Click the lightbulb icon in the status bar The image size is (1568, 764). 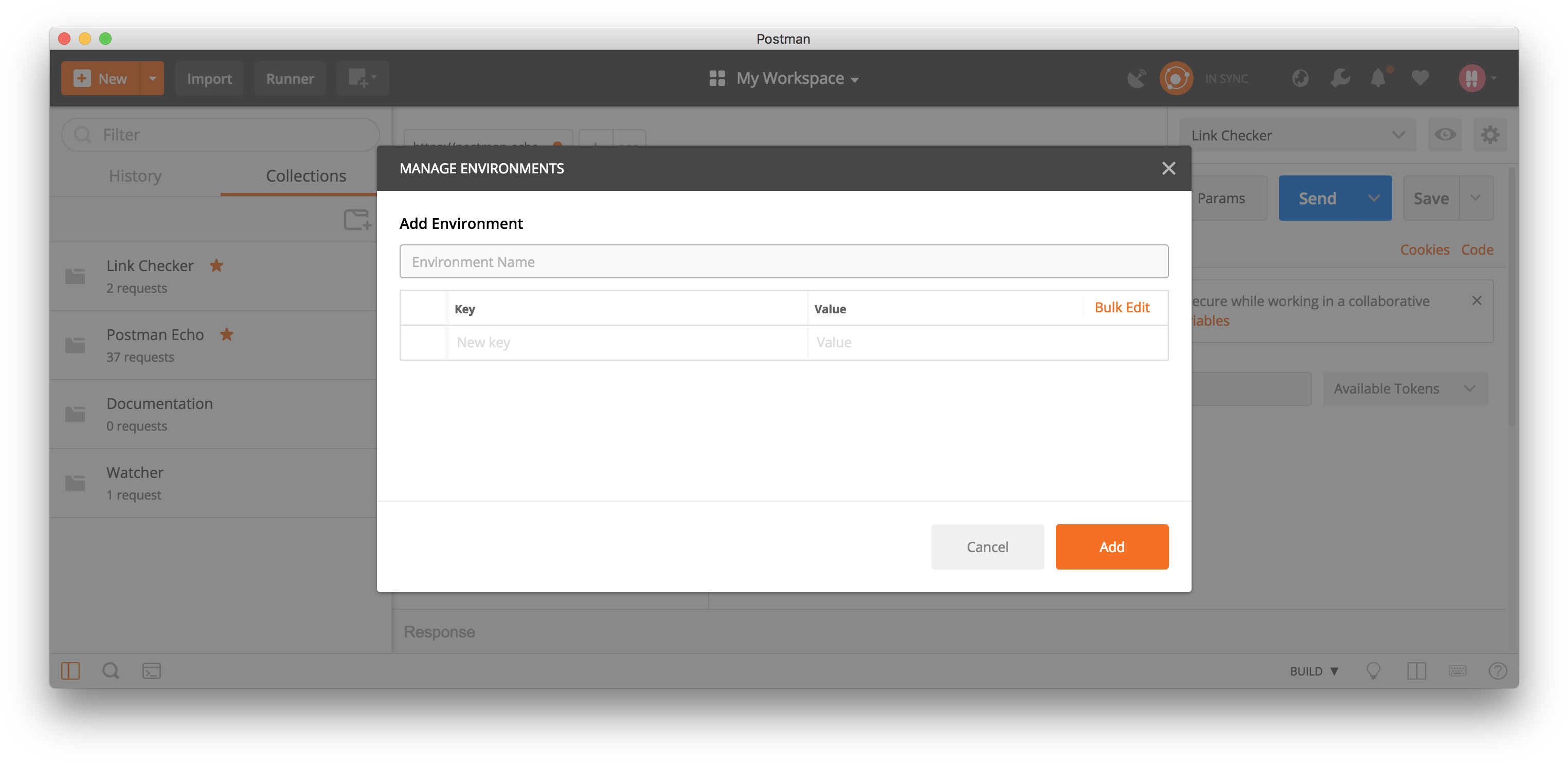coord(1373,670)
